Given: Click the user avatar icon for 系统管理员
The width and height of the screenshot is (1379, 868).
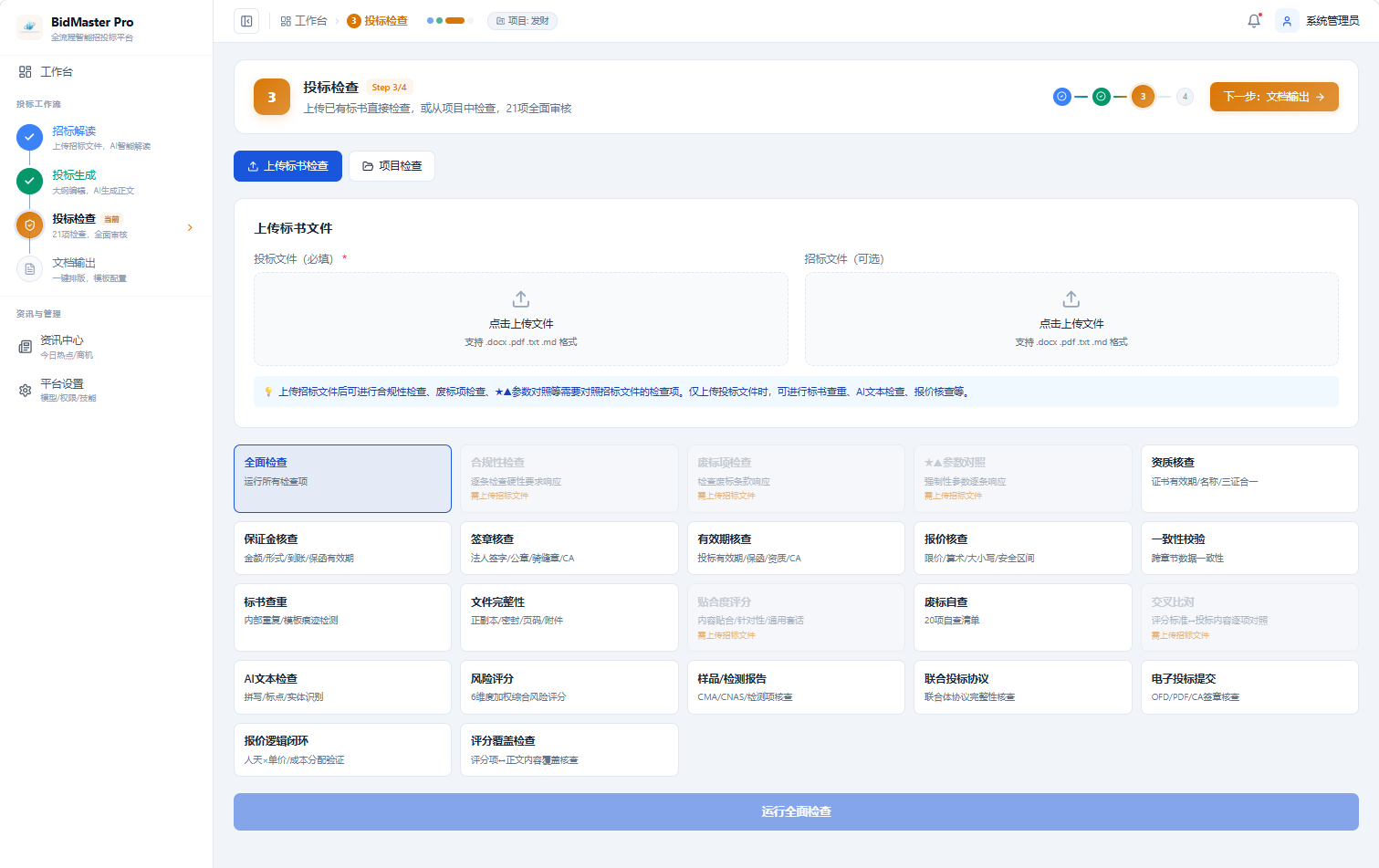Looking at the screenshot, I should [x=1287, y=21].
